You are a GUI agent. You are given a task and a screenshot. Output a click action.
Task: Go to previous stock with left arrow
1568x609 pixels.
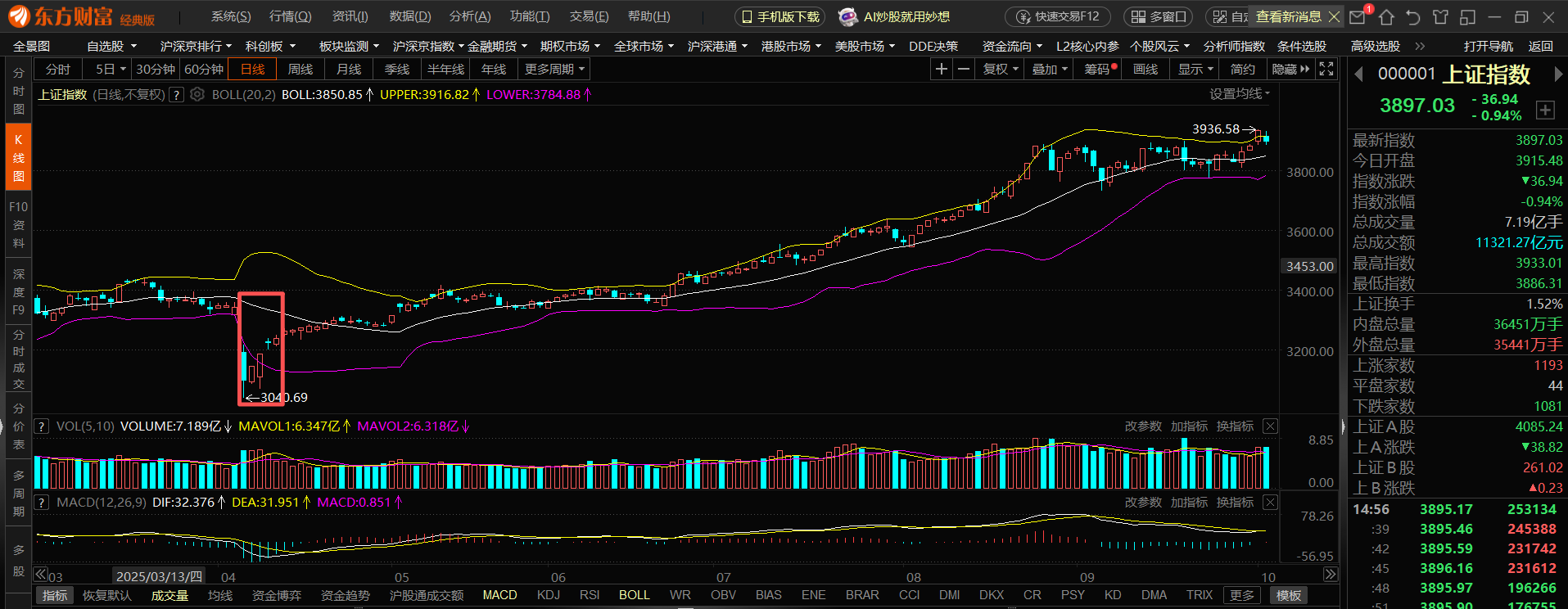[1359, 74]
